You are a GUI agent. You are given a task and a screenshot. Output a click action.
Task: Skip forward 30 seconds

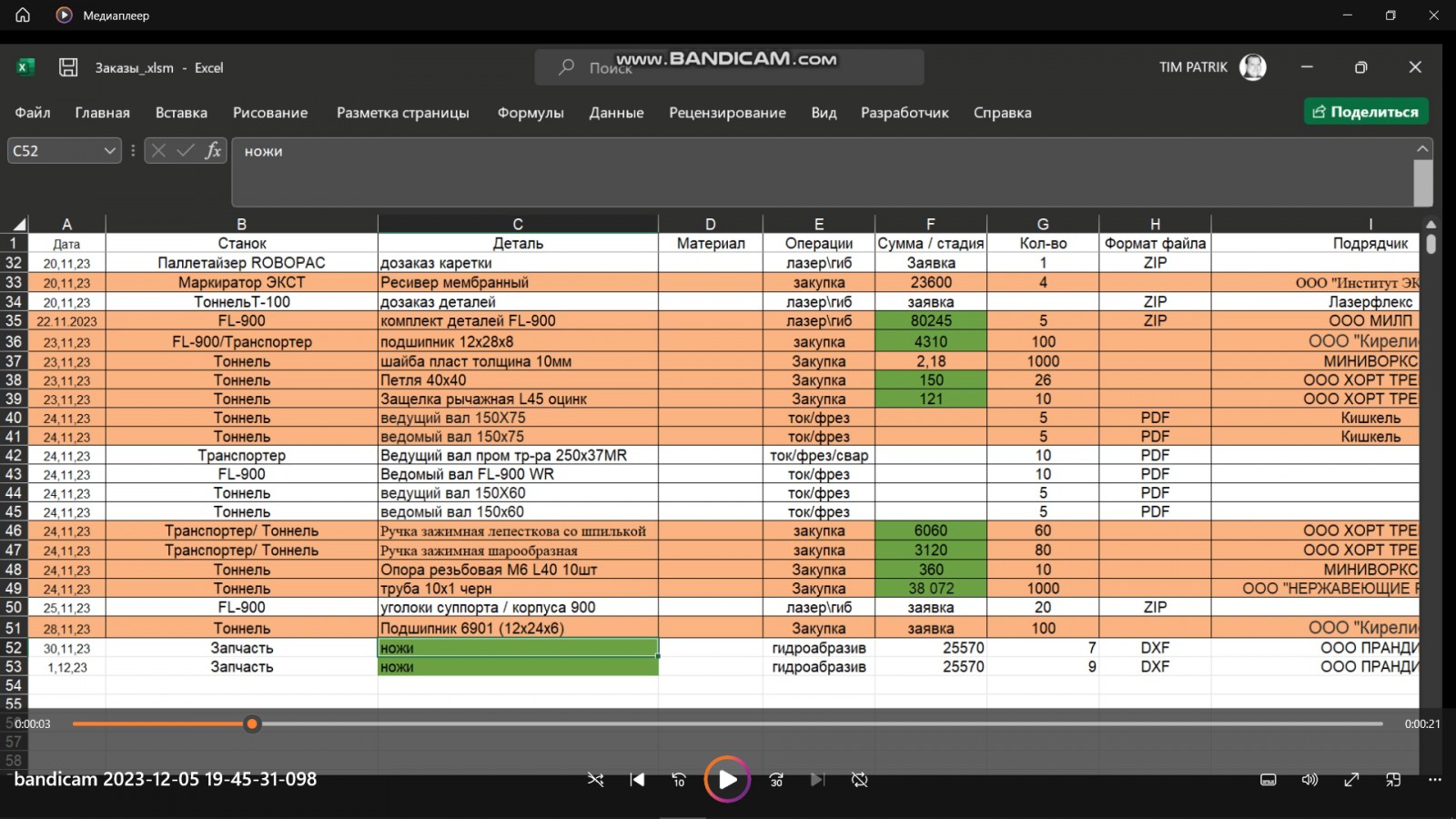click(776, 780)
